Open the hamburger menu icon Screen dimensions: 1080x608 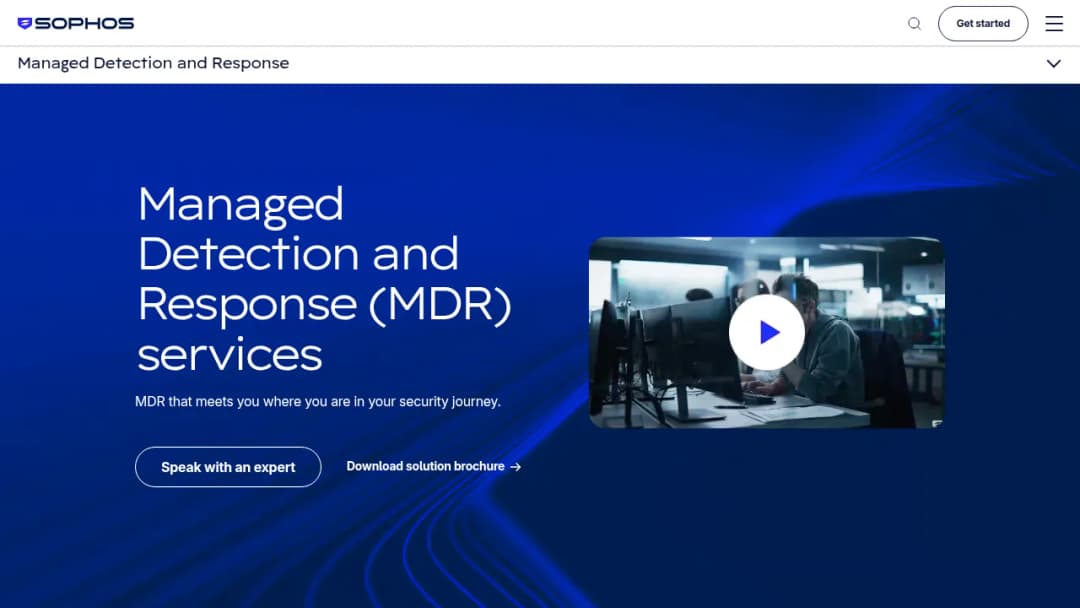pyautogui.click(x=1054, y=23)
